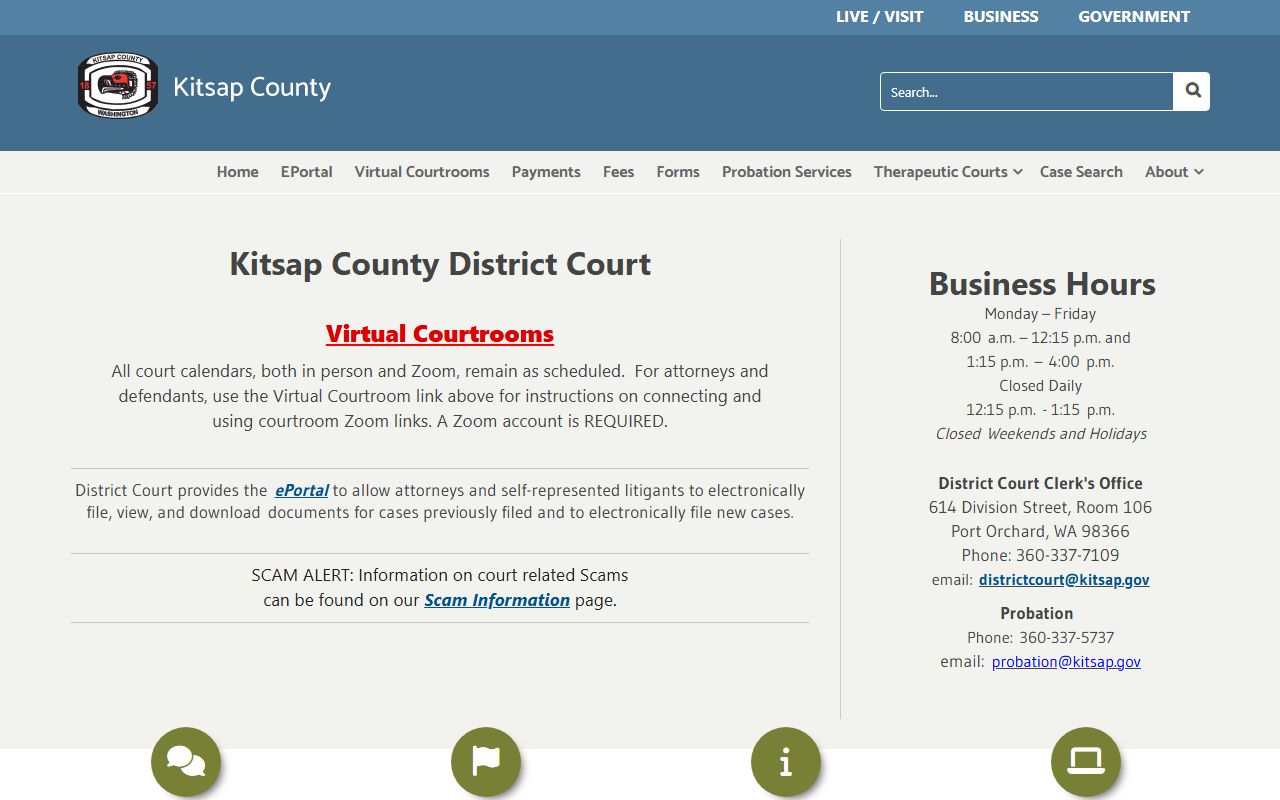
Task: Click the search magnifier button
Action: [x=1192, y=91]
